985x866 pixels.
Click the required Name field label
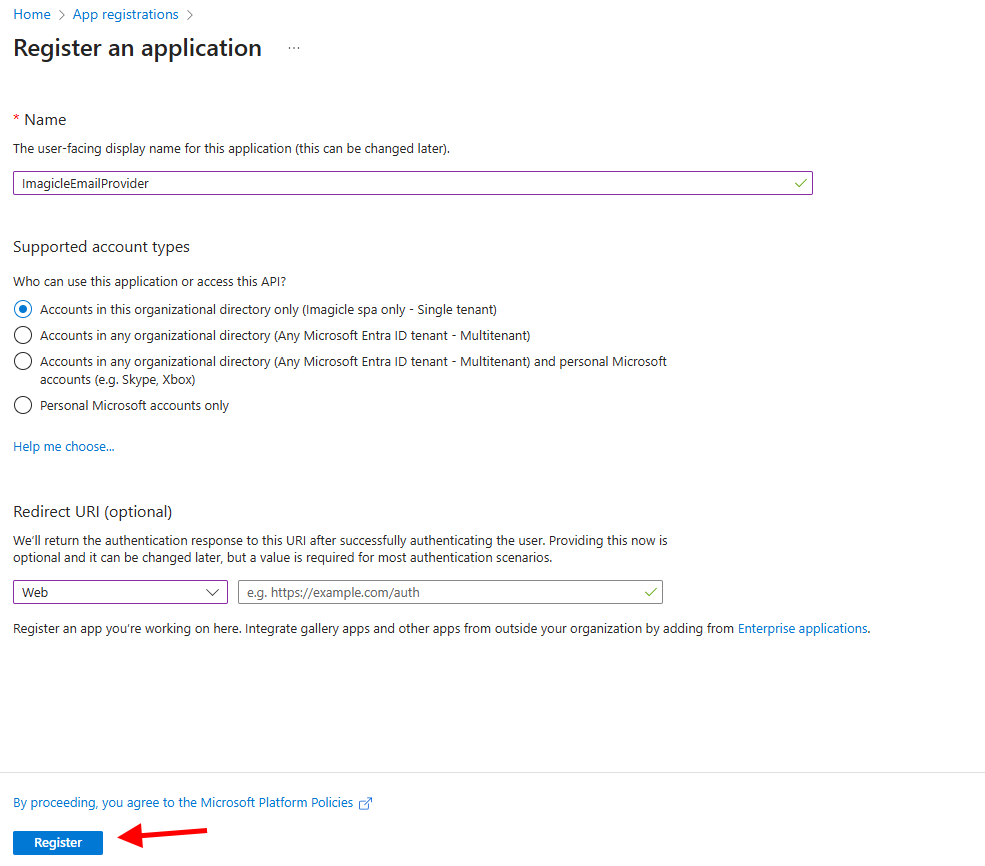tap(44, 119)
